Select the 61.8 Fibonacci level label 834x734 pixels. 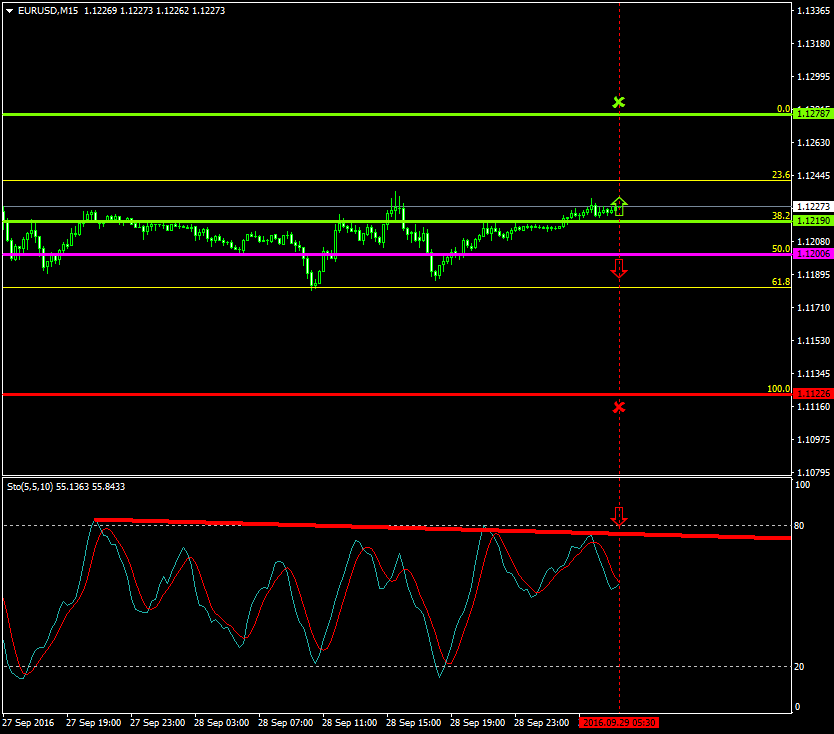pyautogui.click(x=781, y=282)
